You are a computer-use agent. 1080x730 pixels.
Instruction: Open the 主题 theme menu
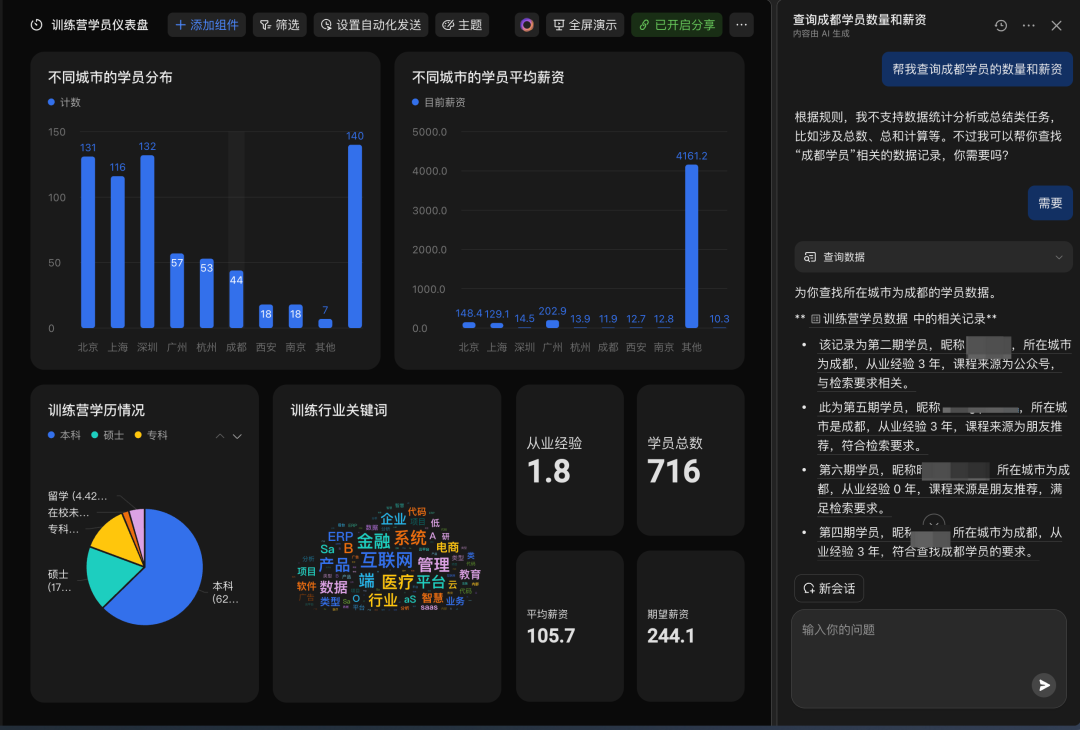pyautogui.click(x=462, y=25)
